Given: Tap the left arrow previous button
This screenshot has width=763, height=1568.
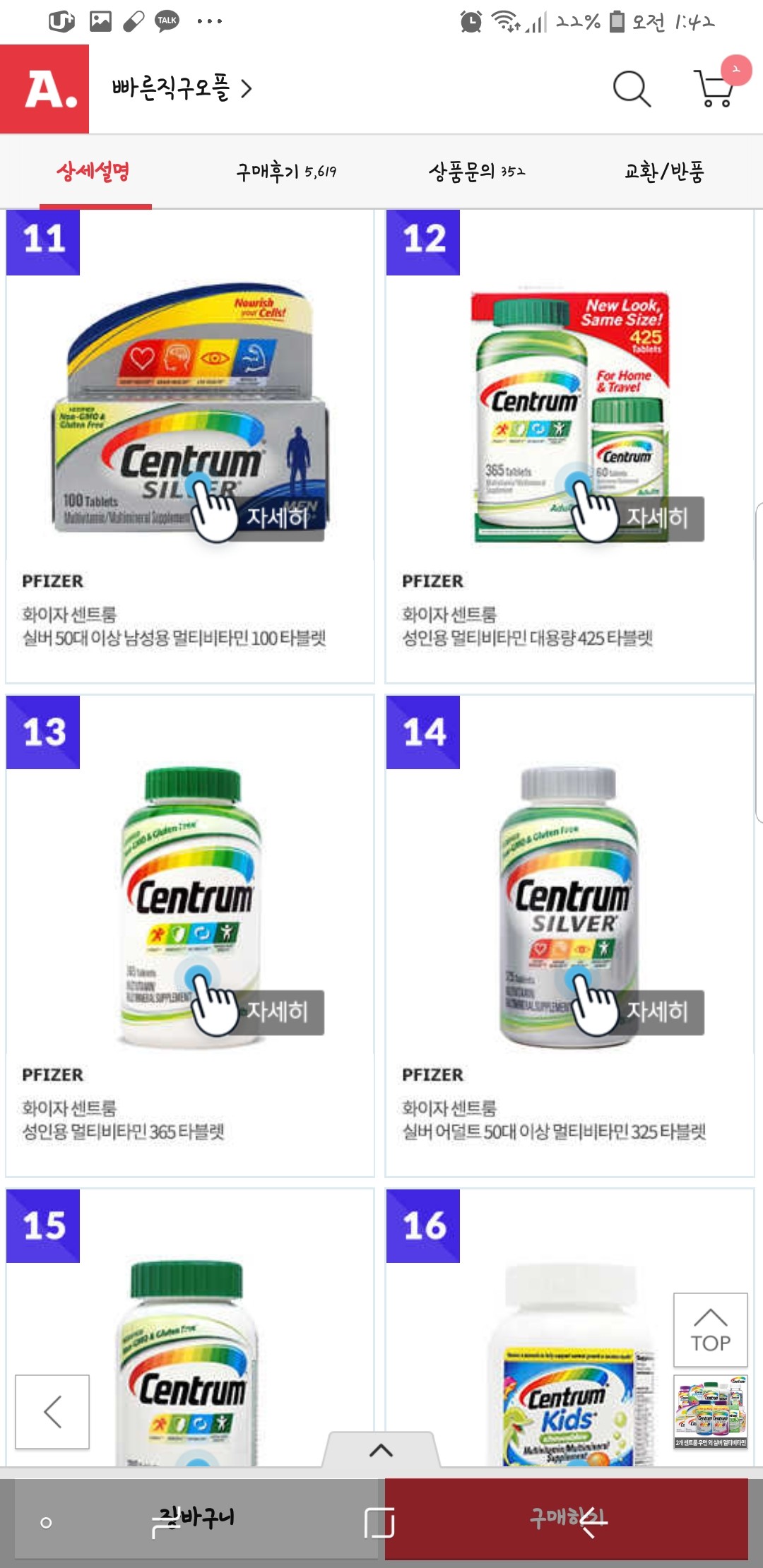Looking at the screenshot, I should tap(52, 1411).
